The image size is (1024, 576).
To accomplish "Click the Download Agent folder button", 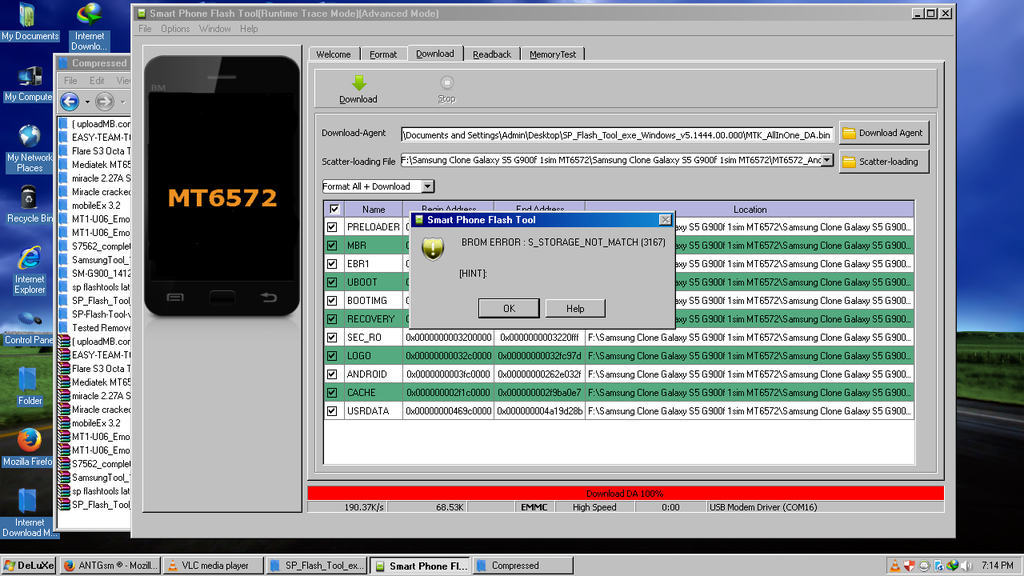I will click(883, 133).
